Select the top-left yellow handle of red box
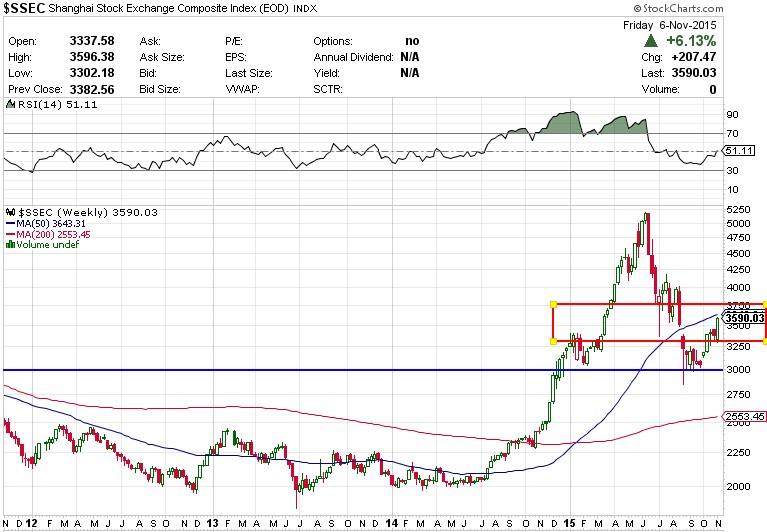The width and height of the screenshot is (767, 532). [553, 304]
